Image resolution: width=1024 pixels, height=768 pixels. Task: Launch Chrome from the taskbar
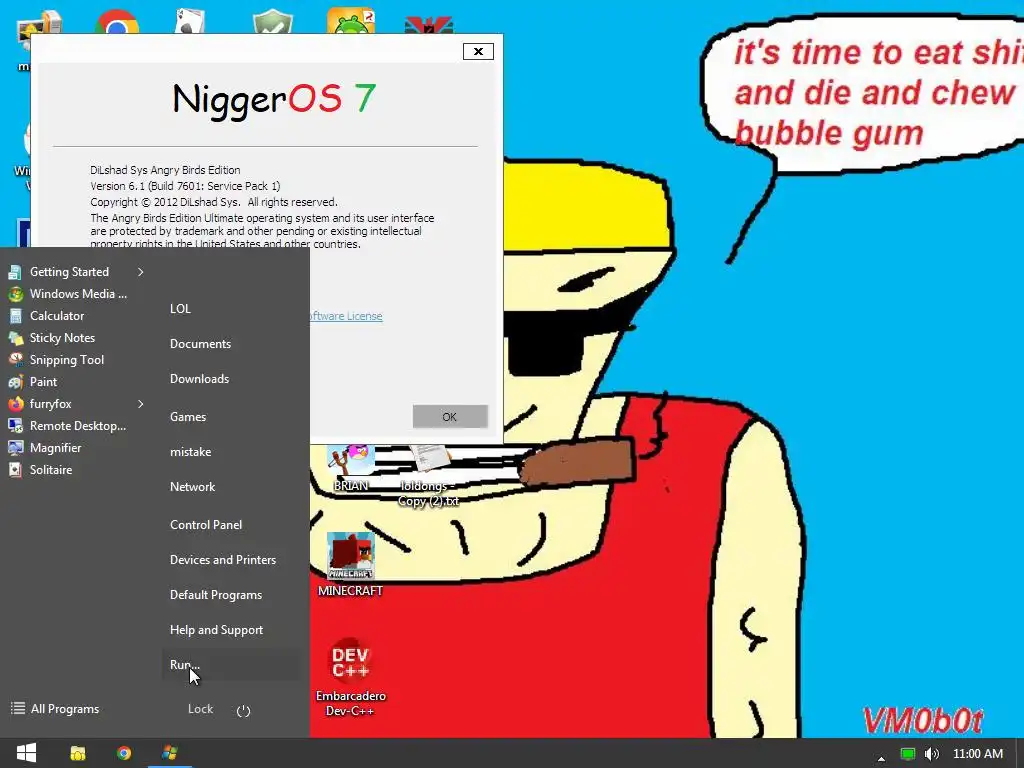pyautogui.click(x=123, y=753)
